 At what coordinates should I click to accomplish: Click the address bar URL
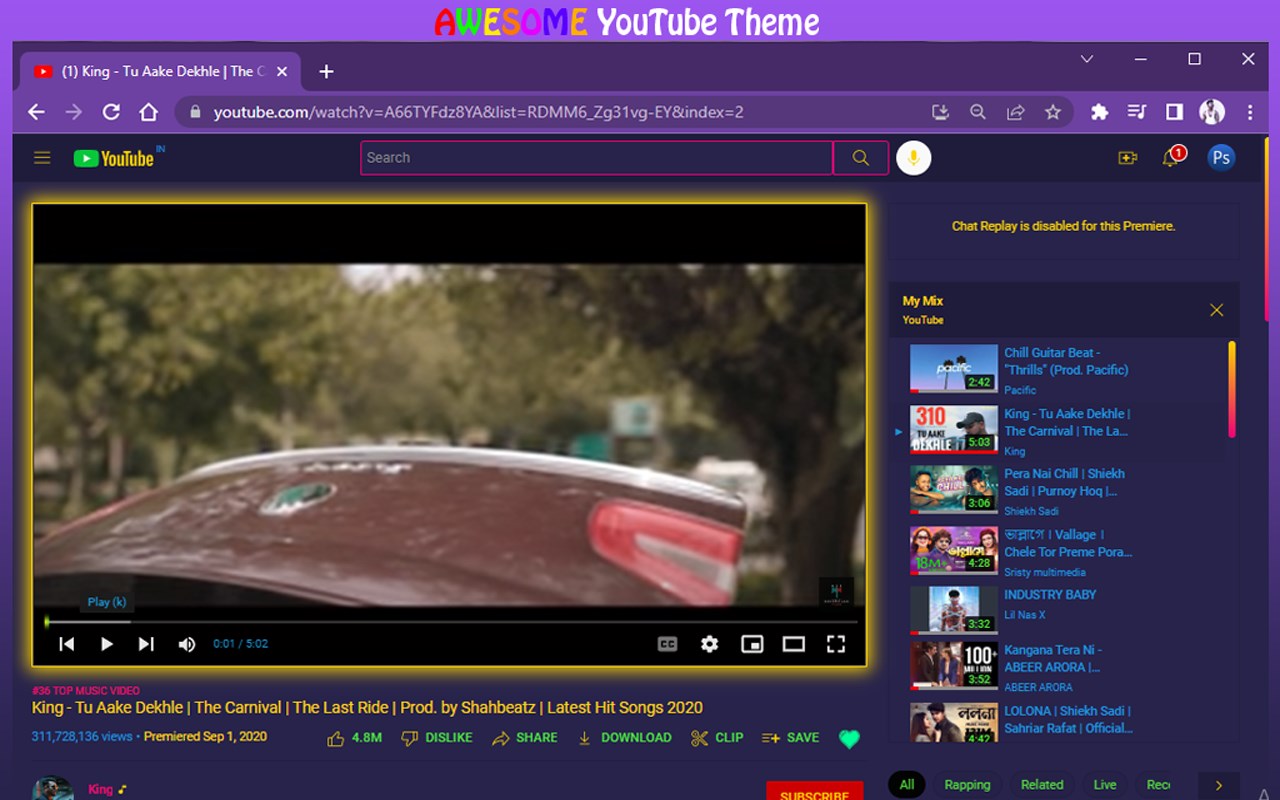(478, 112)
